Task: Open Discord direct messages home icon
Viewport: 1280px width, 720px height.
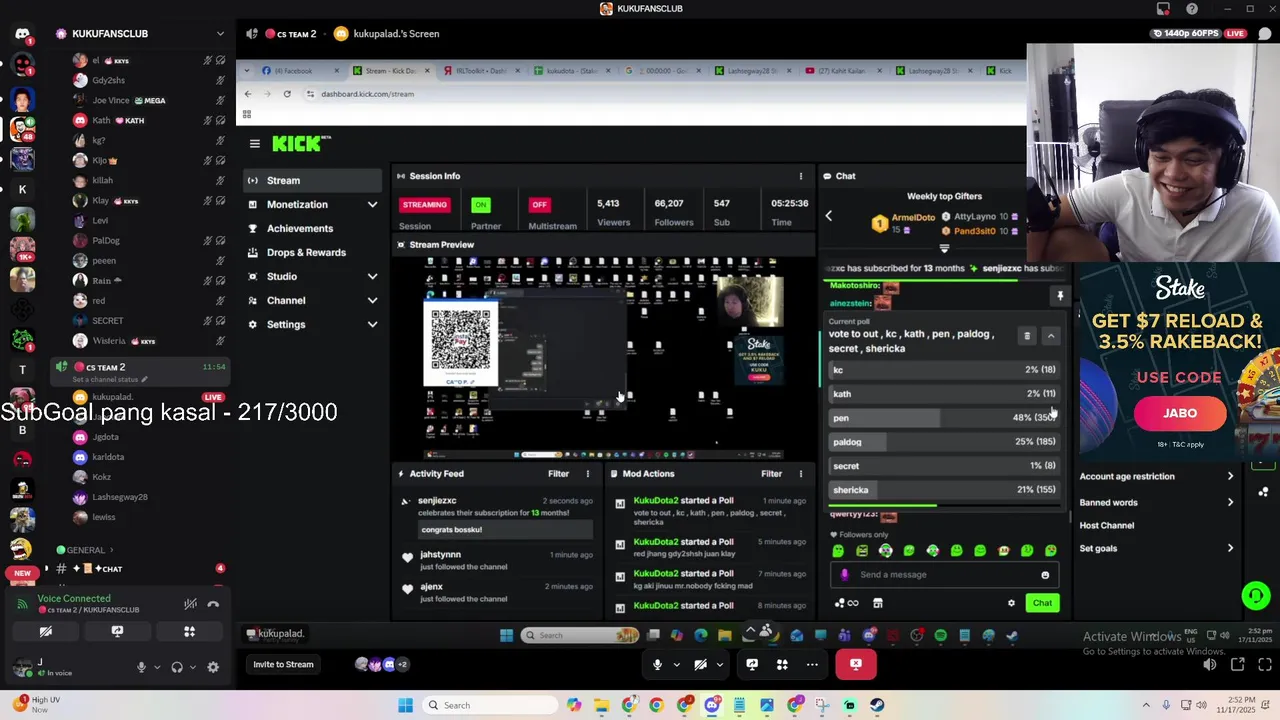Action: point(22,34)
